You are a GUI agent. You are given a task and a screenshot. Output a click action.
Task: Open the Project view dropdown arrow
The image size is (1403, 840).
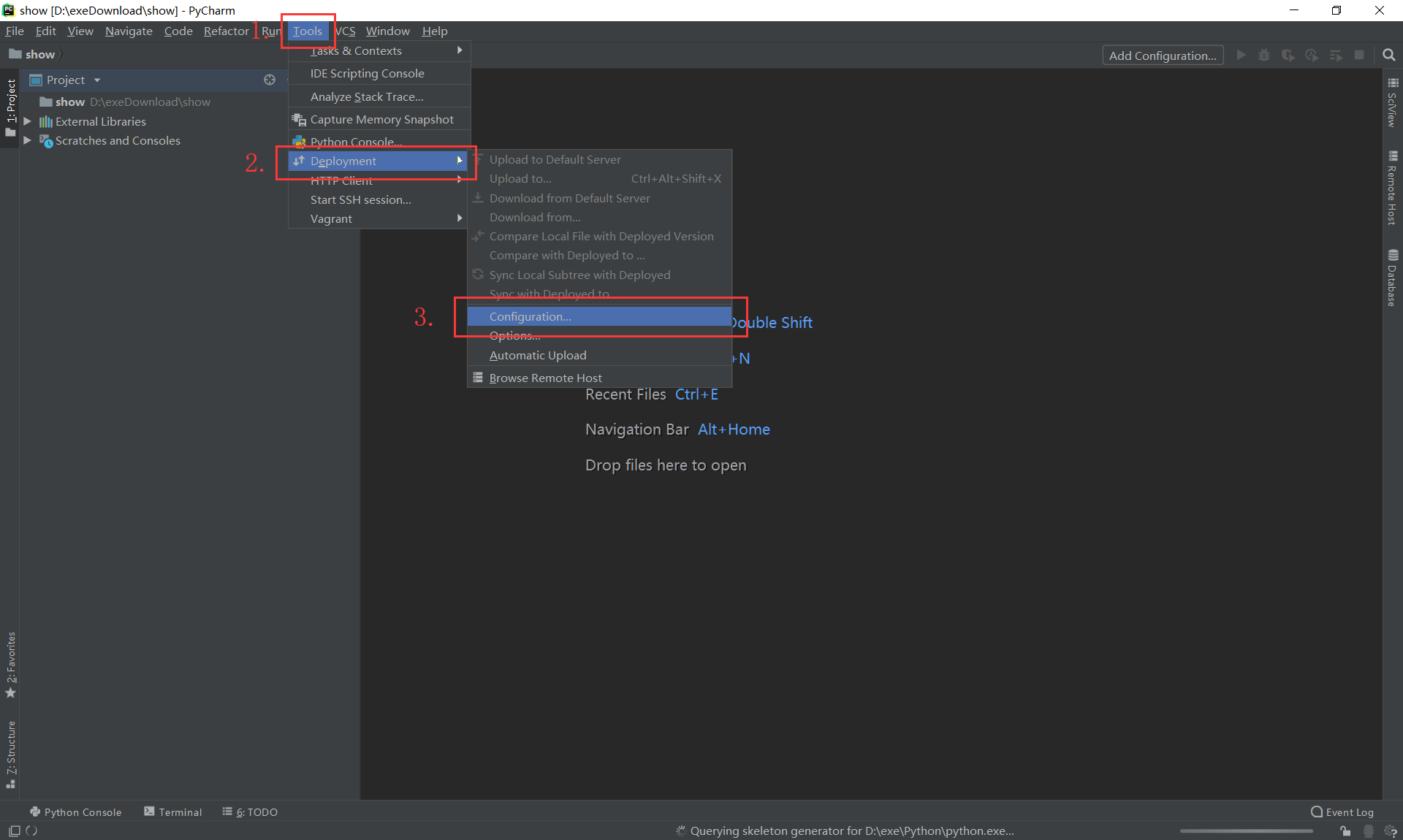[x=96, y=80]
